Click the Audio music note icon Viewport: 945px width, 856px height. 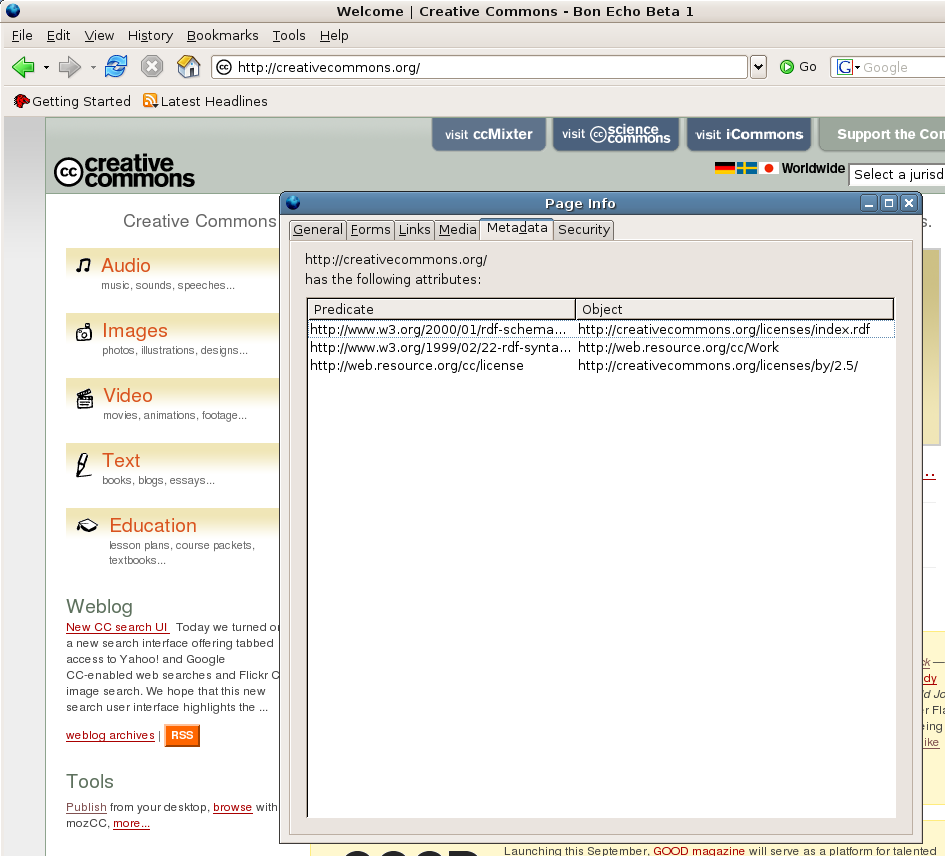pyautogui.click(x=83, y=265)
